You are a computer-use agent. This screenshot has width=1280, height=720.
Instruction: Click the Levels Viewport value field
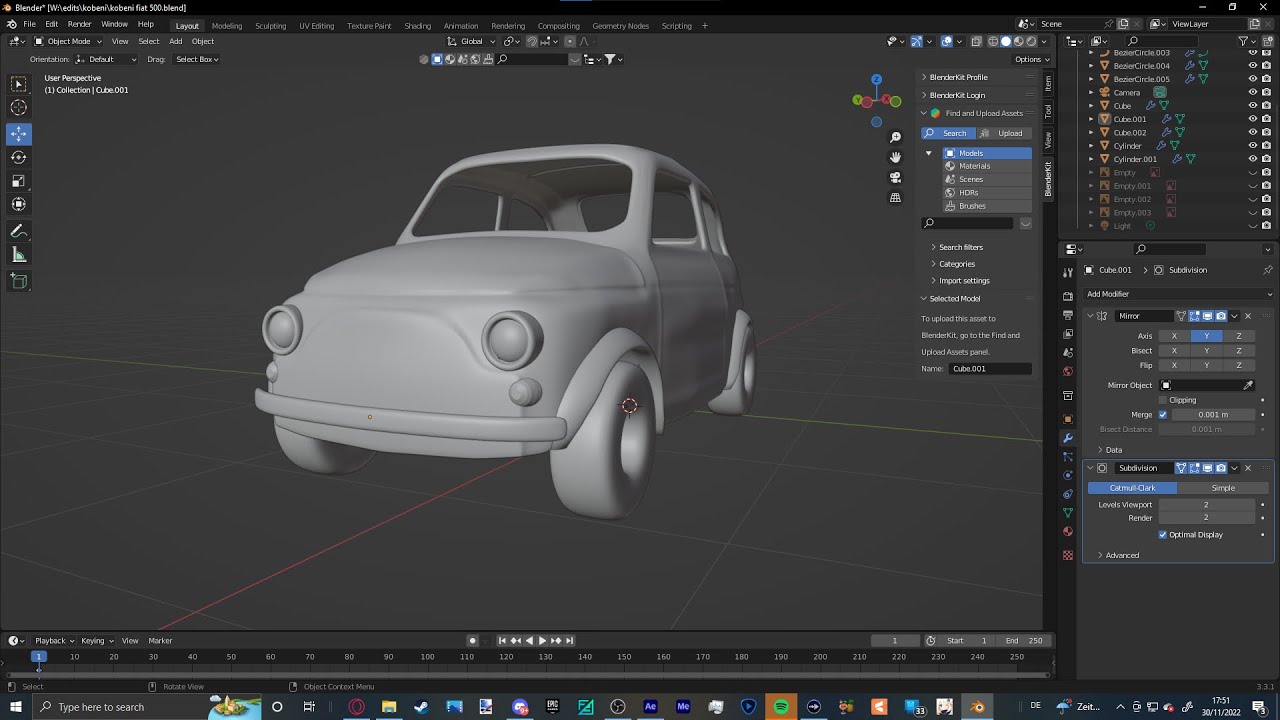tap(1206, 505)
